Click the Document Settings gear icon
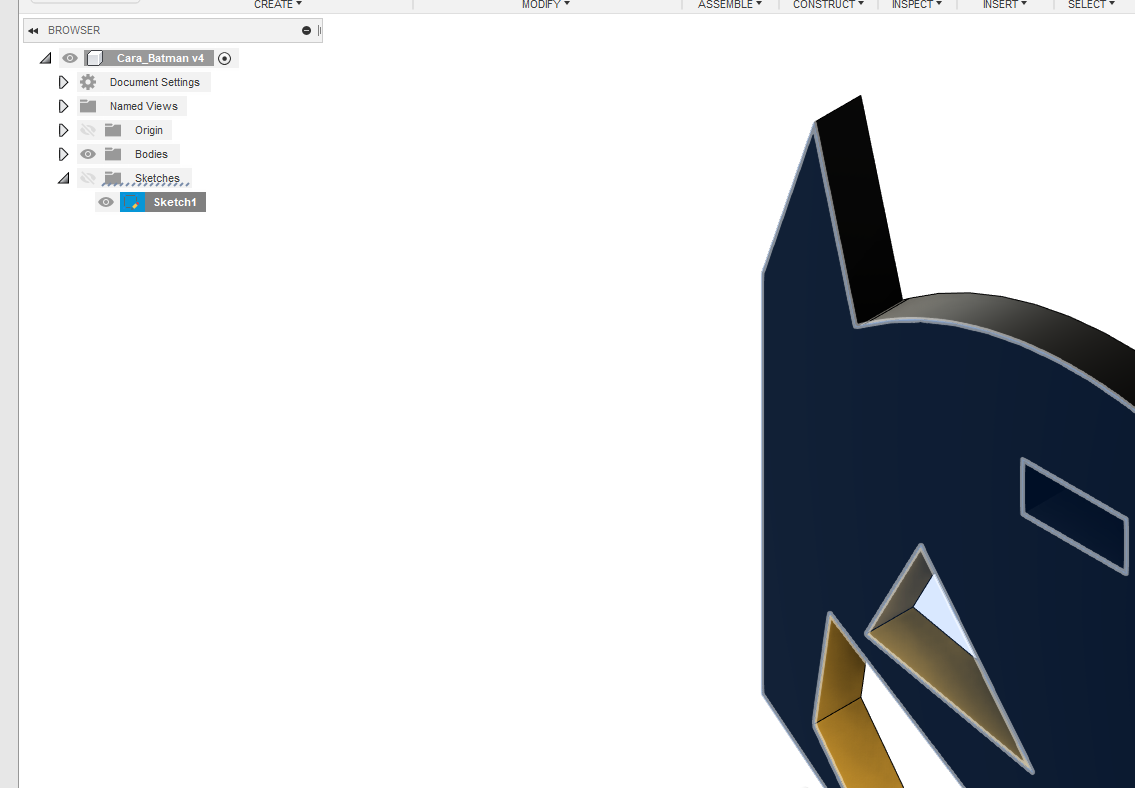 88,82
